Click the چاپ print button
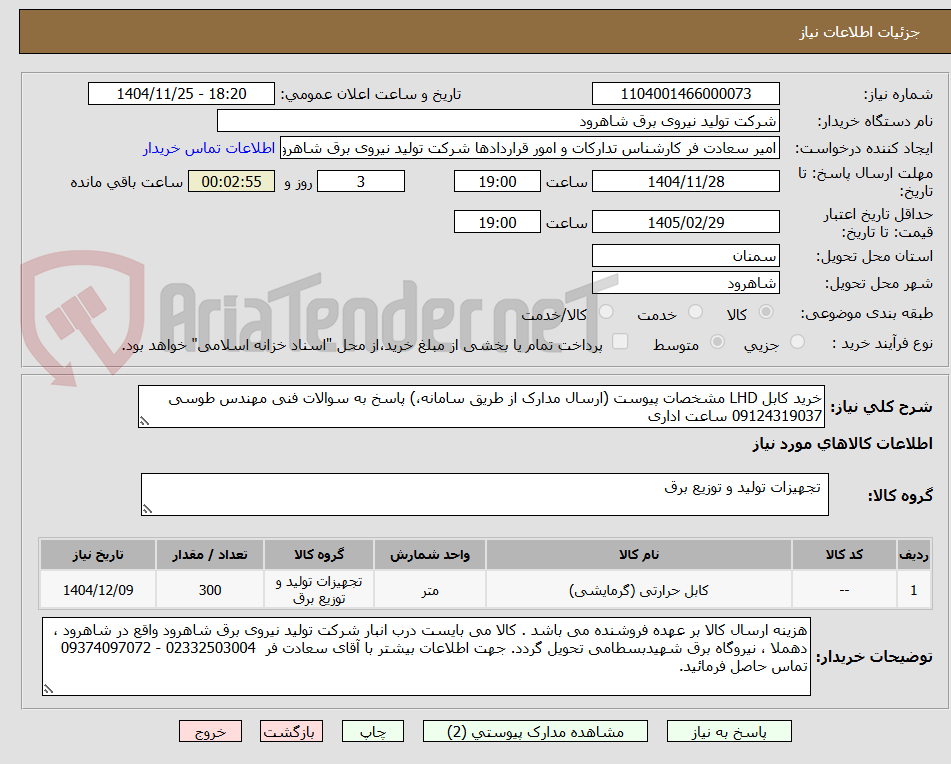Viewport: 951px width, 764px height. pos(372,731)
